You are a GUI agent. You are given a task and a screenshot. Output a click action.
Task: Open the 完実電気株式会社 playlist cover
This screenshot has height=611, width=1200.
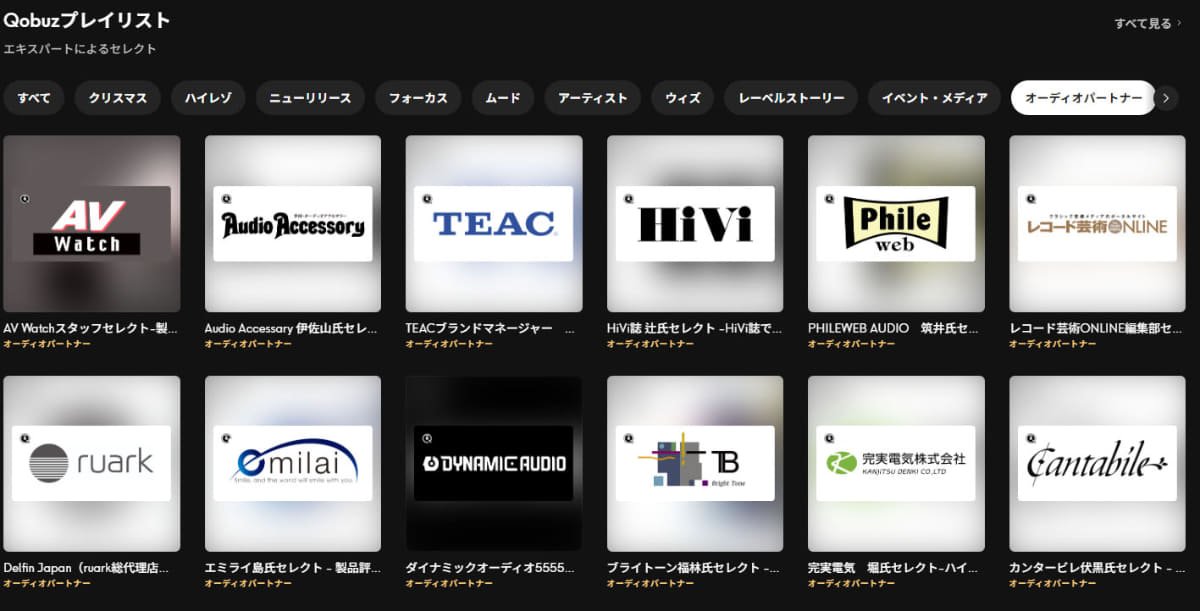point(896,464)
